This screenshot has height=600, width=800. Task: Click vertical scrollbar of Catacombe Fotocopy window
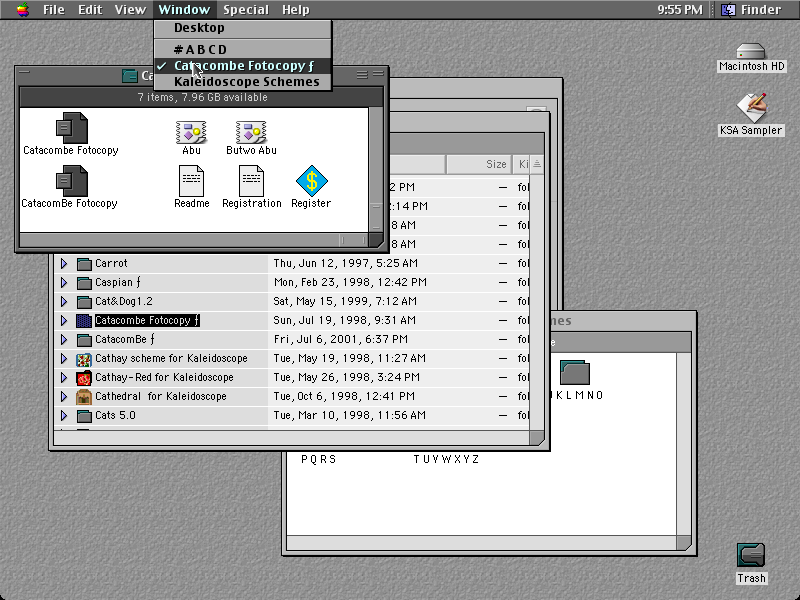click(376, 169)
